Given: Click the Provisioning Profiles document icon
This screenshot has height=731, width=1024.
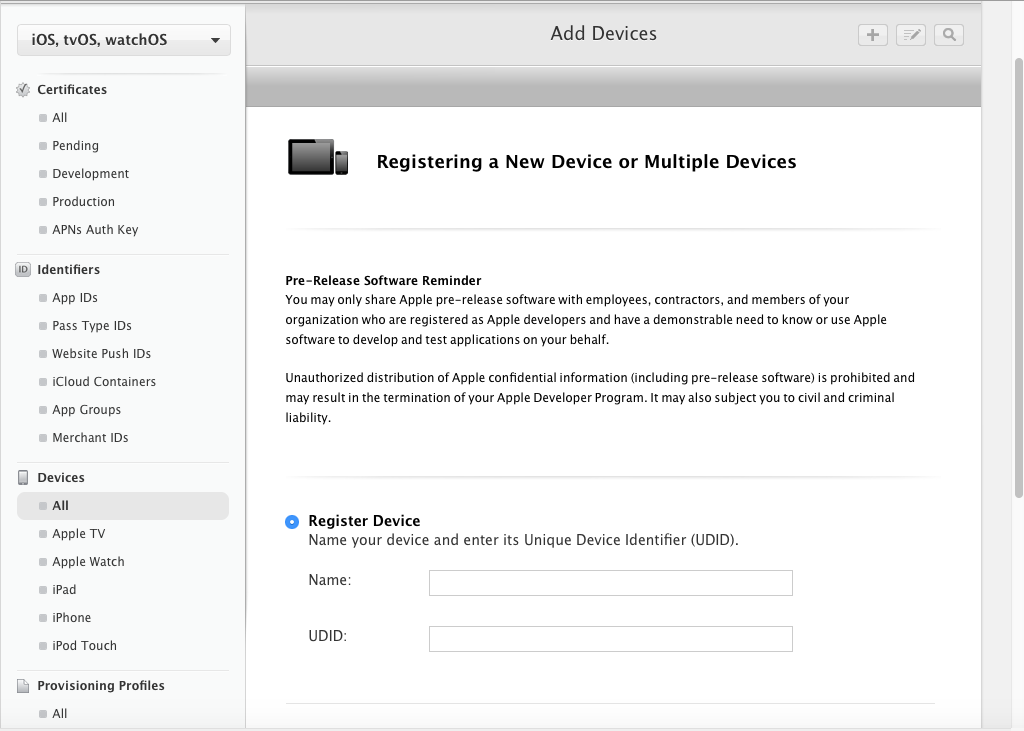Looking at the screenshot, I should (23, 685).
